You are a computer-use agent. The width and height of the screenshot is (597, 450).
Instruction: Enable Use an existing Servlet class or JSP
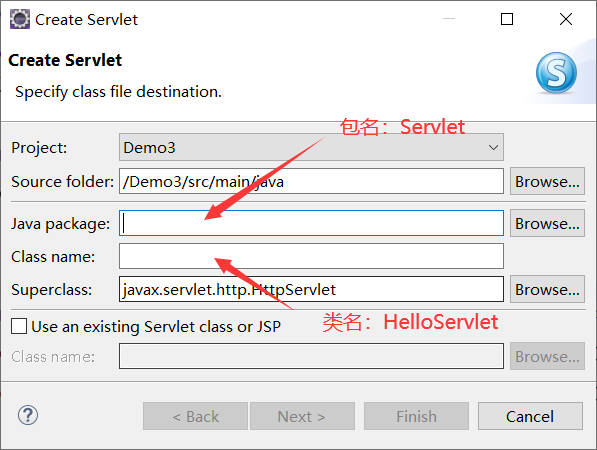19,326
